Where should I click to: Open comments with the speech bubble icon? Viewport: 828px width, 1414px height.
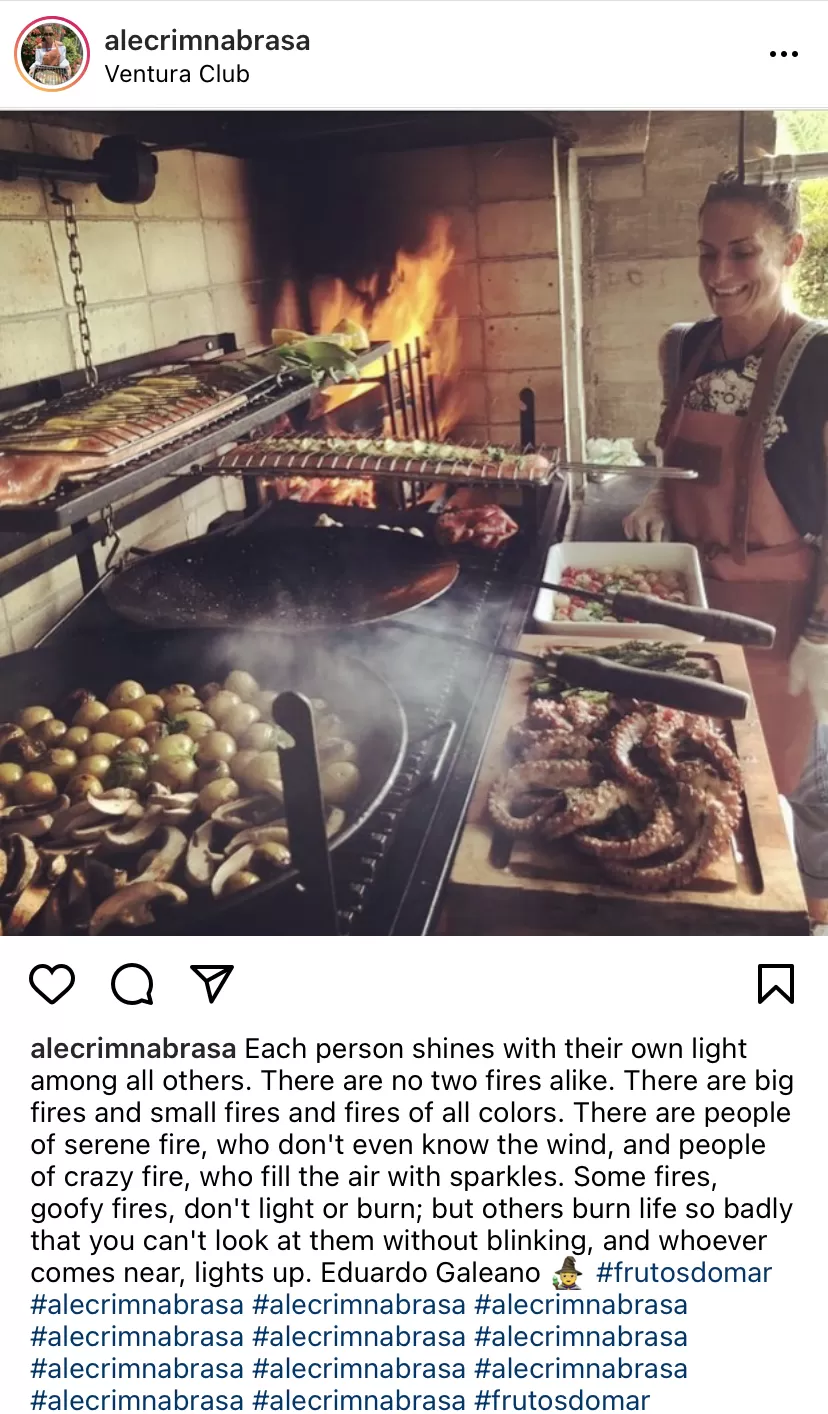click(x=132, y=984)
